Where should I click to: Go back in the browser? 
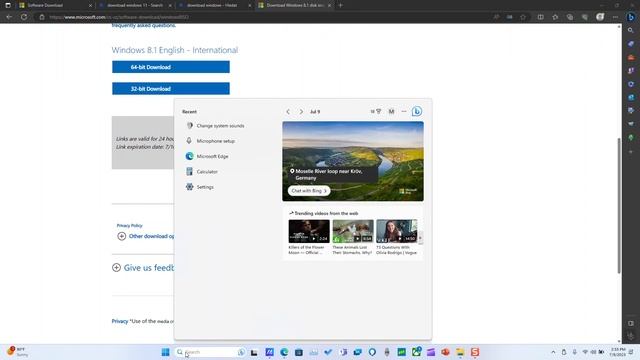tap(9, 17)
